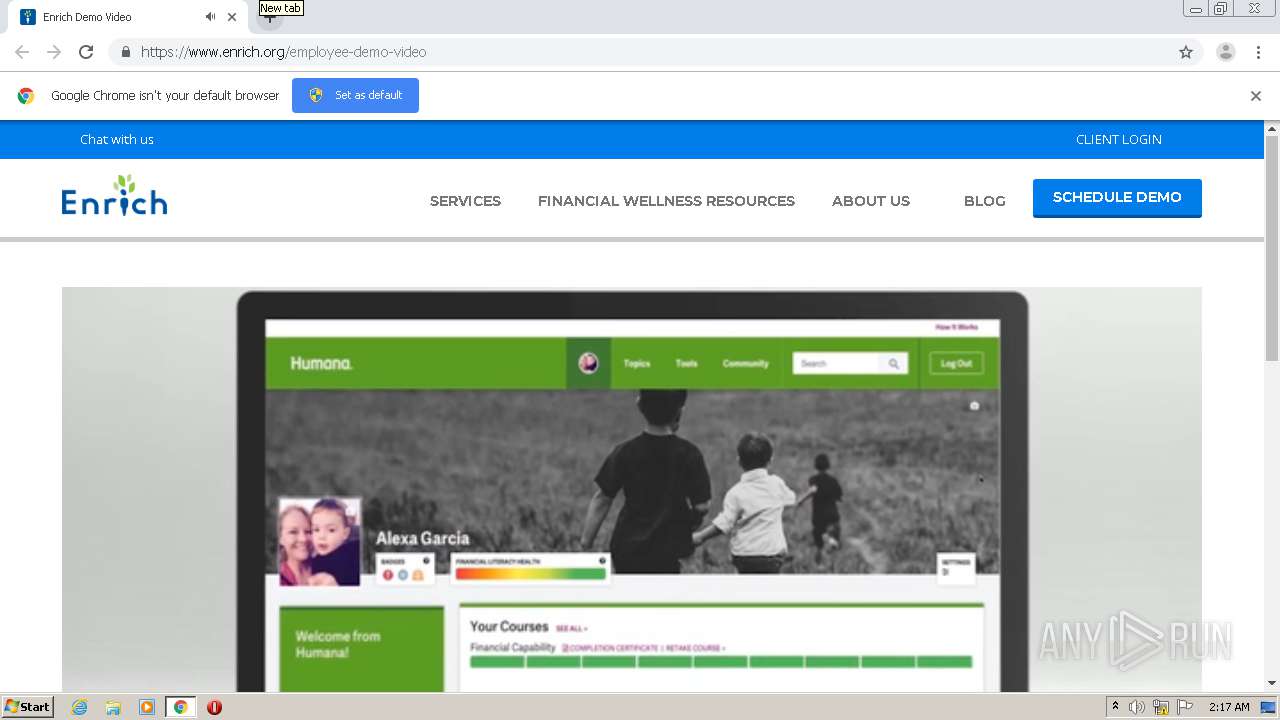The width and height of the screenshot is (1280, 720).
Task: Open Chrome profile avatar menu
Action: (x=1226, y=52)
